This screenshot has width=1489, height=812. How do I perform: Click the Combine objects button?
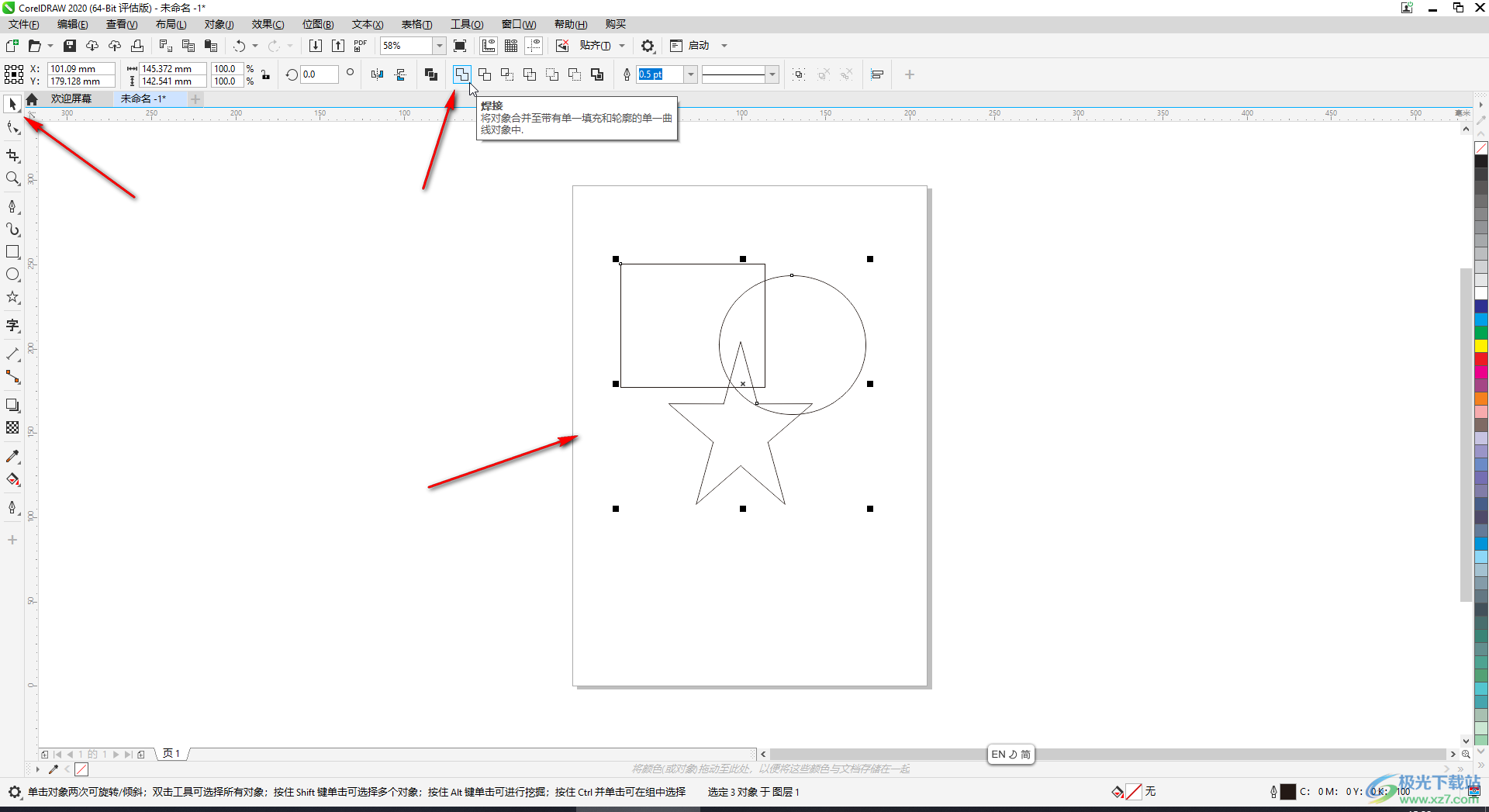(431, 74)
